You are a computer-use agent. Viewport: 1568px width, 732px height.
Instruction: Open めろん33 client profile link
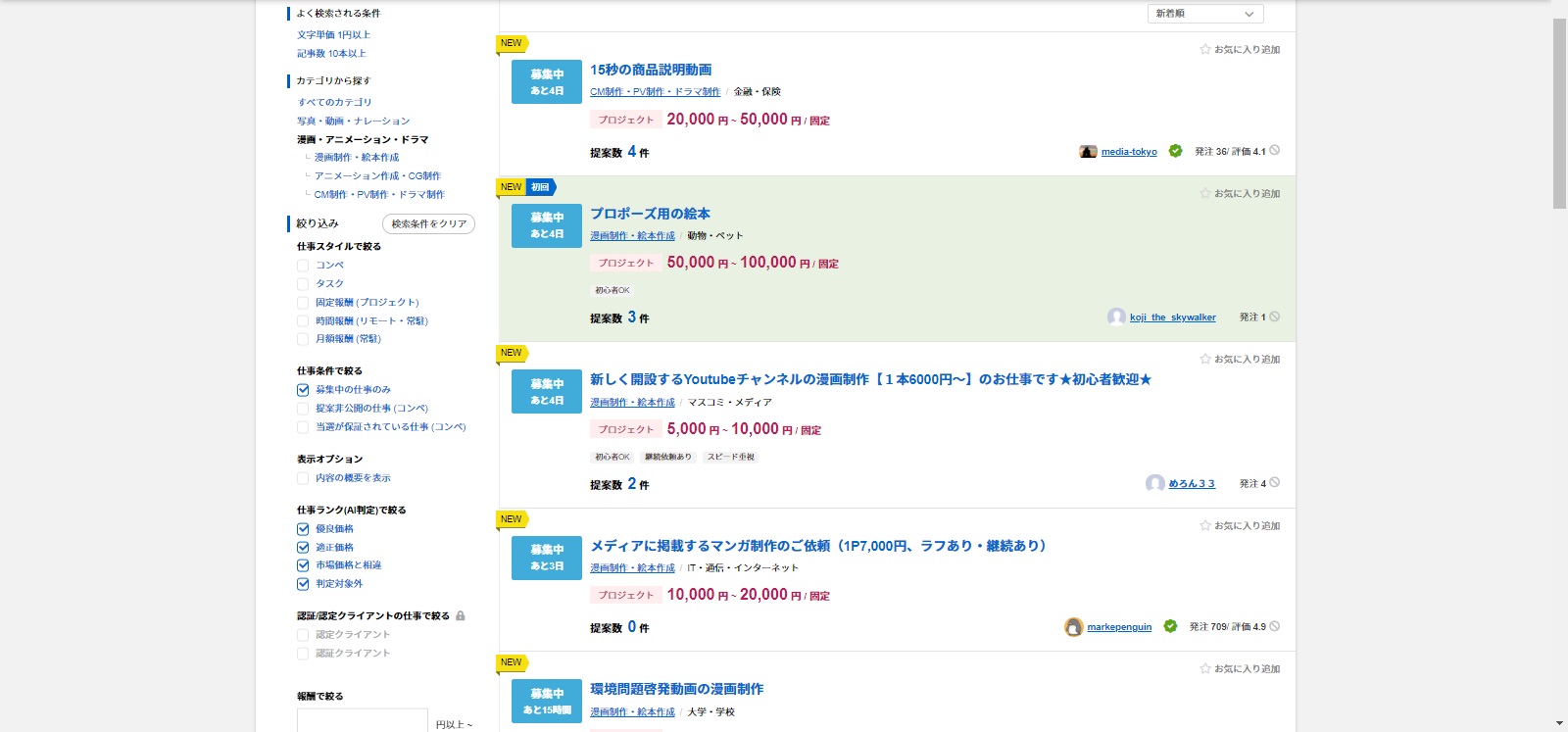pyautogui.click(x=1192, y=483)
